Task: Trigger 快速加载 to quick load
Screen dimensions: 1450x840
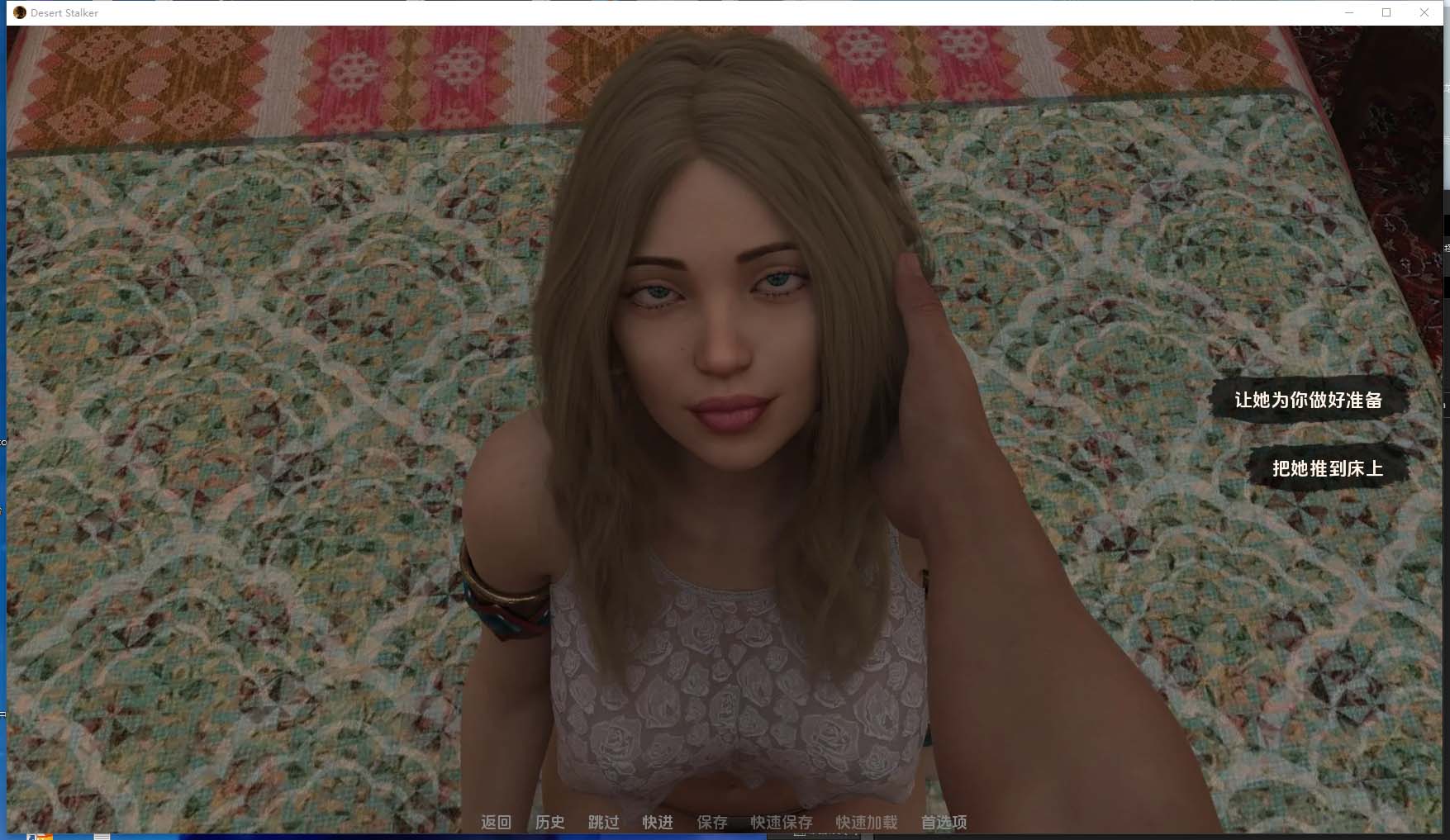Action: [x=865, y=823]
